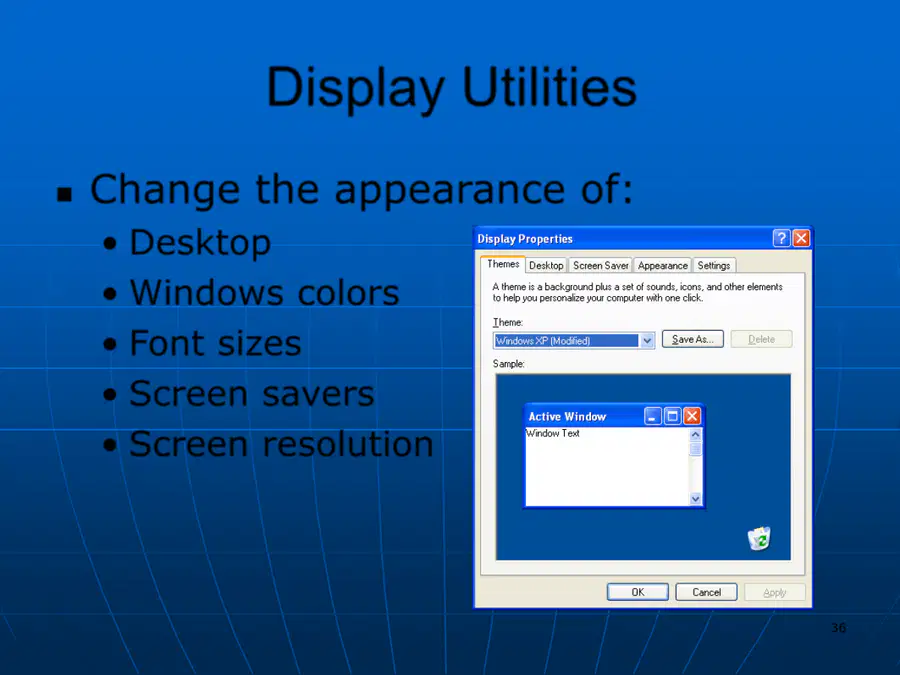Click scroll down arrow in sample window
The height and width of the screenshot is (675, 900).
(x=695, y=499)
